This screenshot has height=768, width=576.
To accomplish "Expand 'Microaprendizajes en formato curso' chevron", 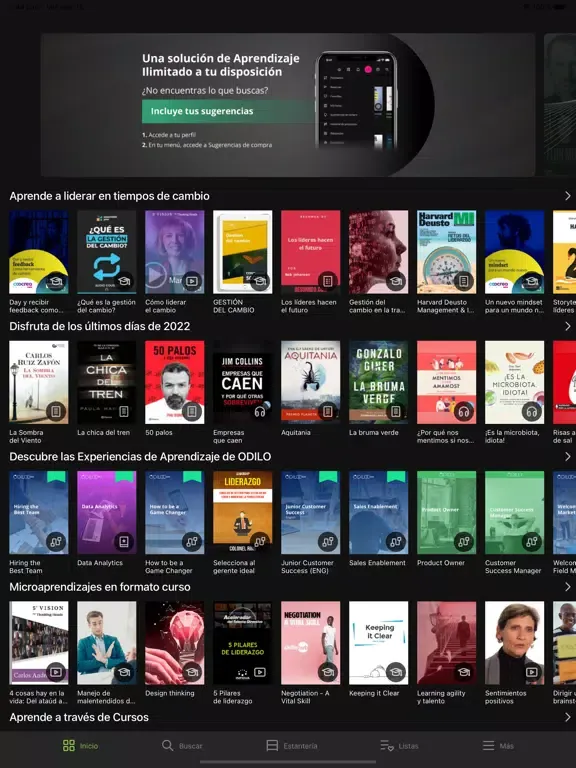I will coord(567,587).
